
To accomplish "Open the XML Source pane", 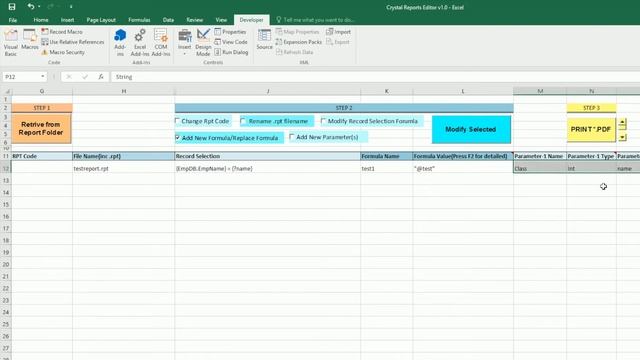I will (x=264, y=40).
